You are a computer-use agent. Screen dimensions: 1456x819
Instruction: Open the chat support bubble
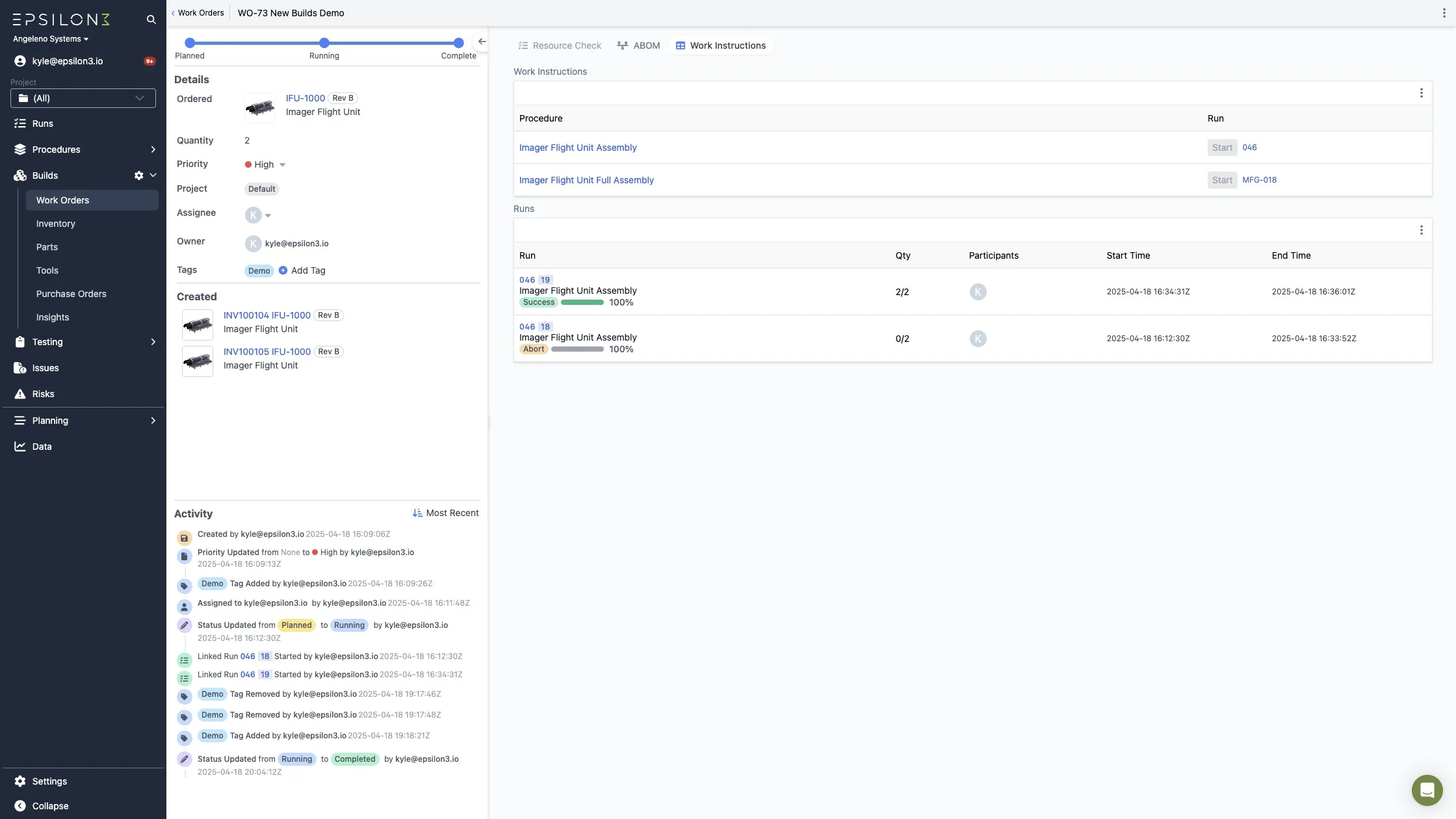1427,790
